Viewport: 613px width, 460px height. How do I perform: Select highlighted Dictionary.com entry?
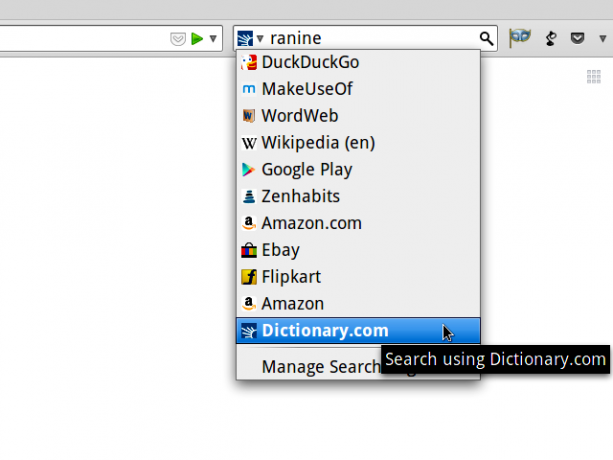click(x=358, y=331)
